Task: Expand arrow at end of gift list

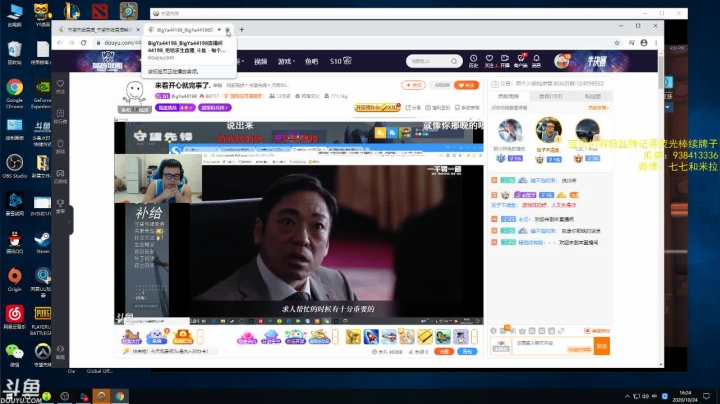Action: [474, 337]
